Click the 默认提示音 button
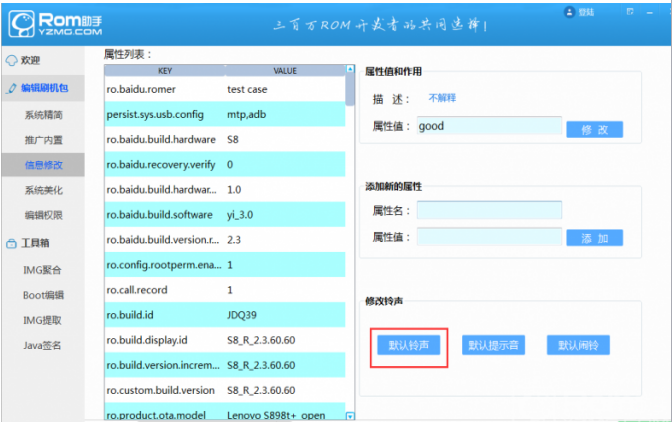 (493, 345)
